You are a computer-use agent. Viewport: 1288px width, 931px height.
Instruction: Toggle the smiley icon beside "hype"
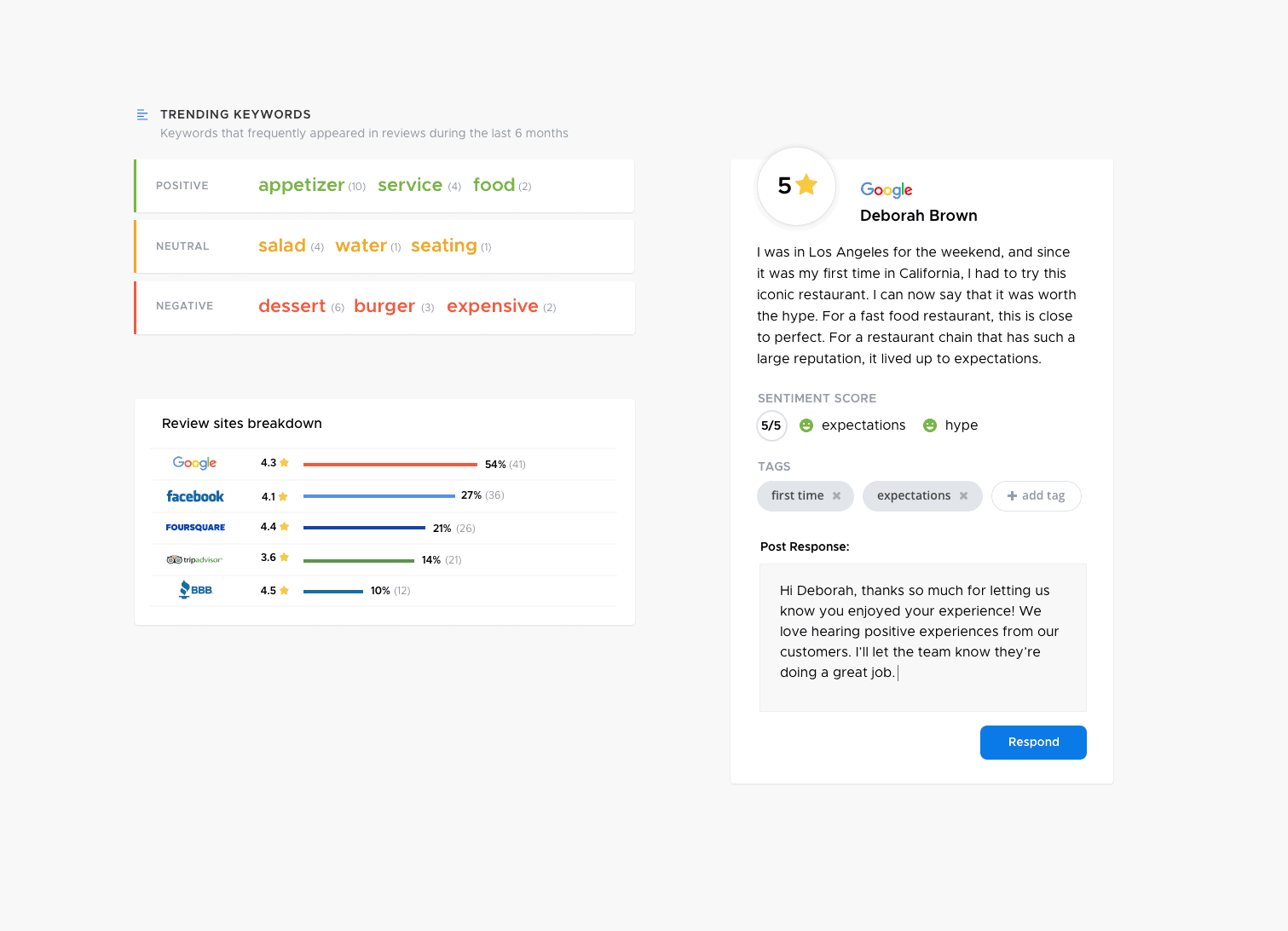929,425
